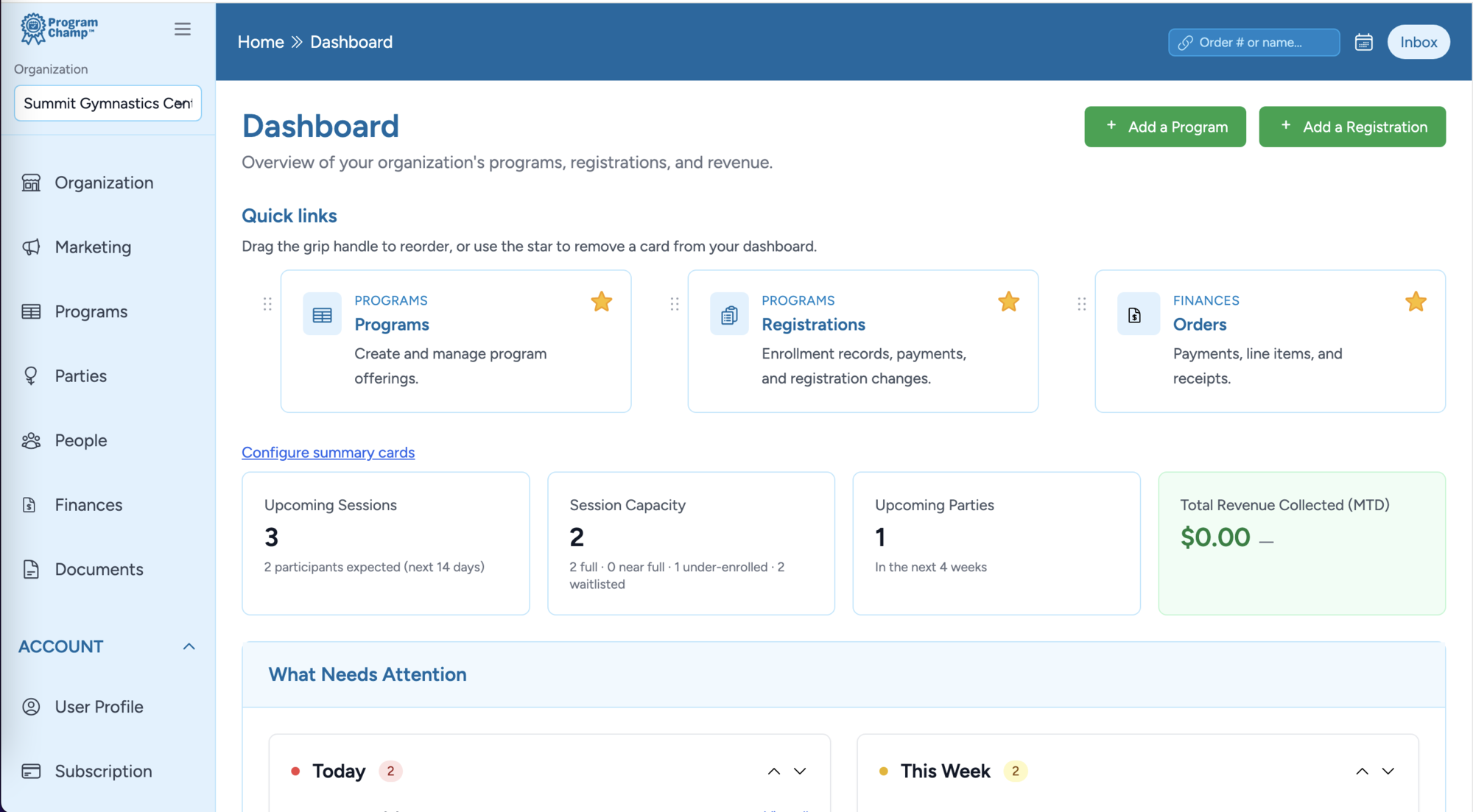
Task: Click the Upcoming Sessions summary card
Action: [385, 543]
